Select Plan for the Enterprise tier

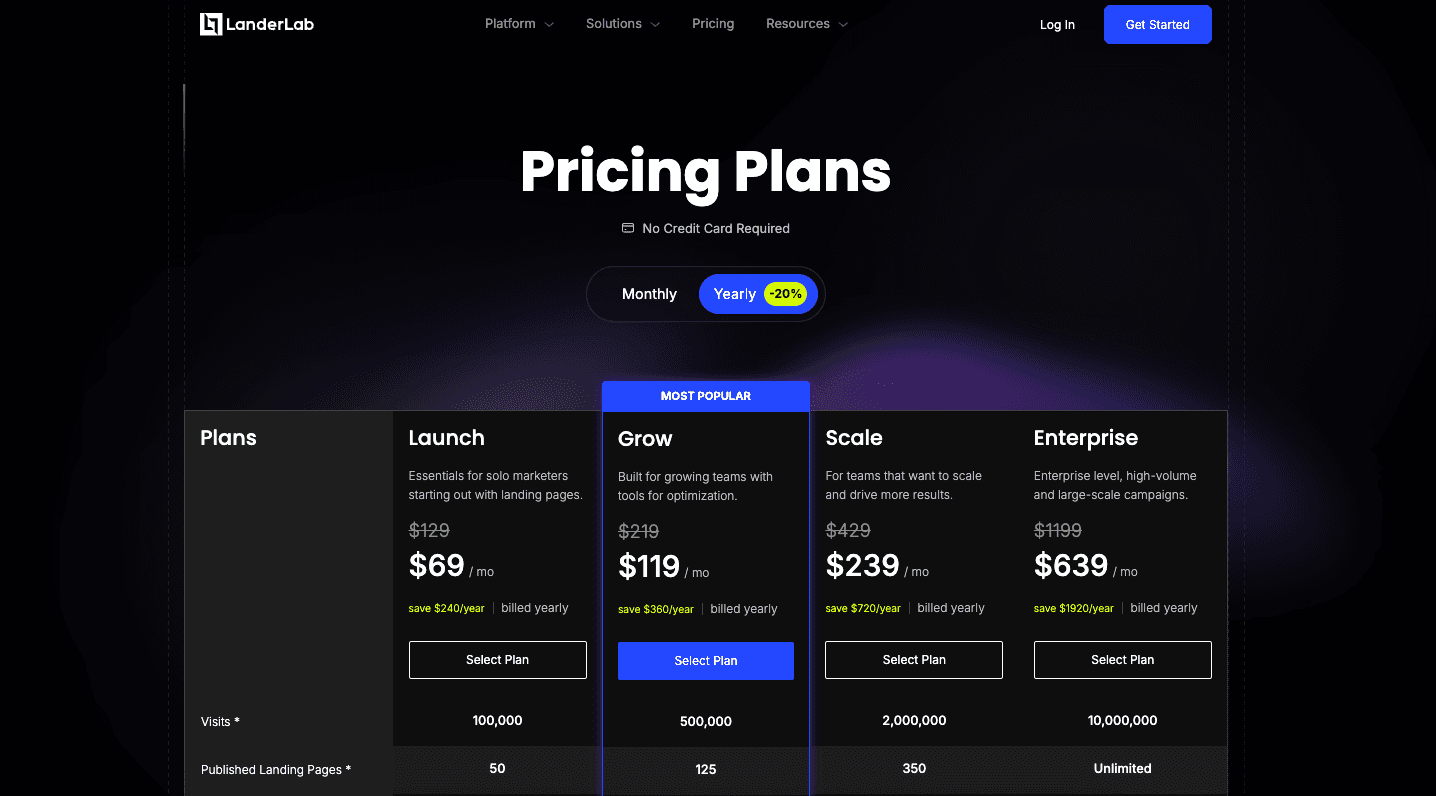pos(1122,659)
